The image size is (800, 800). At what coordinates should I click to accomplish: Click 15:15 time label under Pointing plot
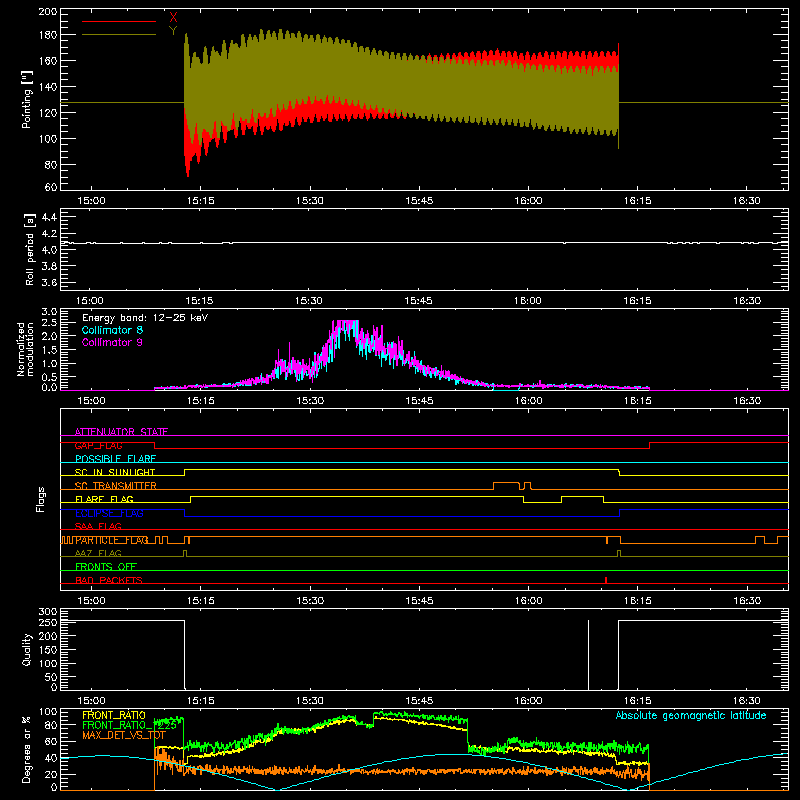[201, 201]
